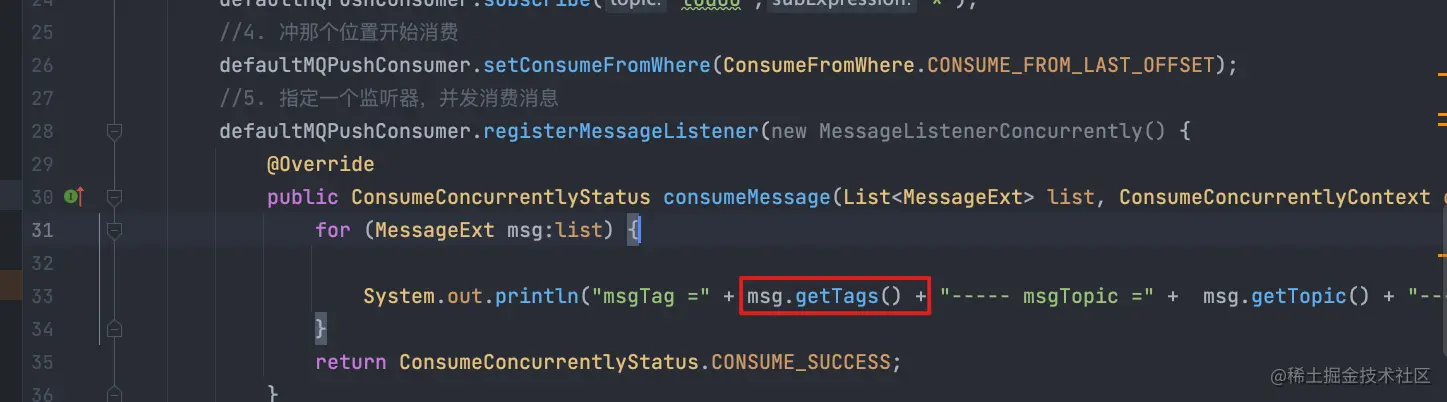Click the highlighted closing brace on line 34
Viewport: 1447px width, 402px height.
coord(321,328)
